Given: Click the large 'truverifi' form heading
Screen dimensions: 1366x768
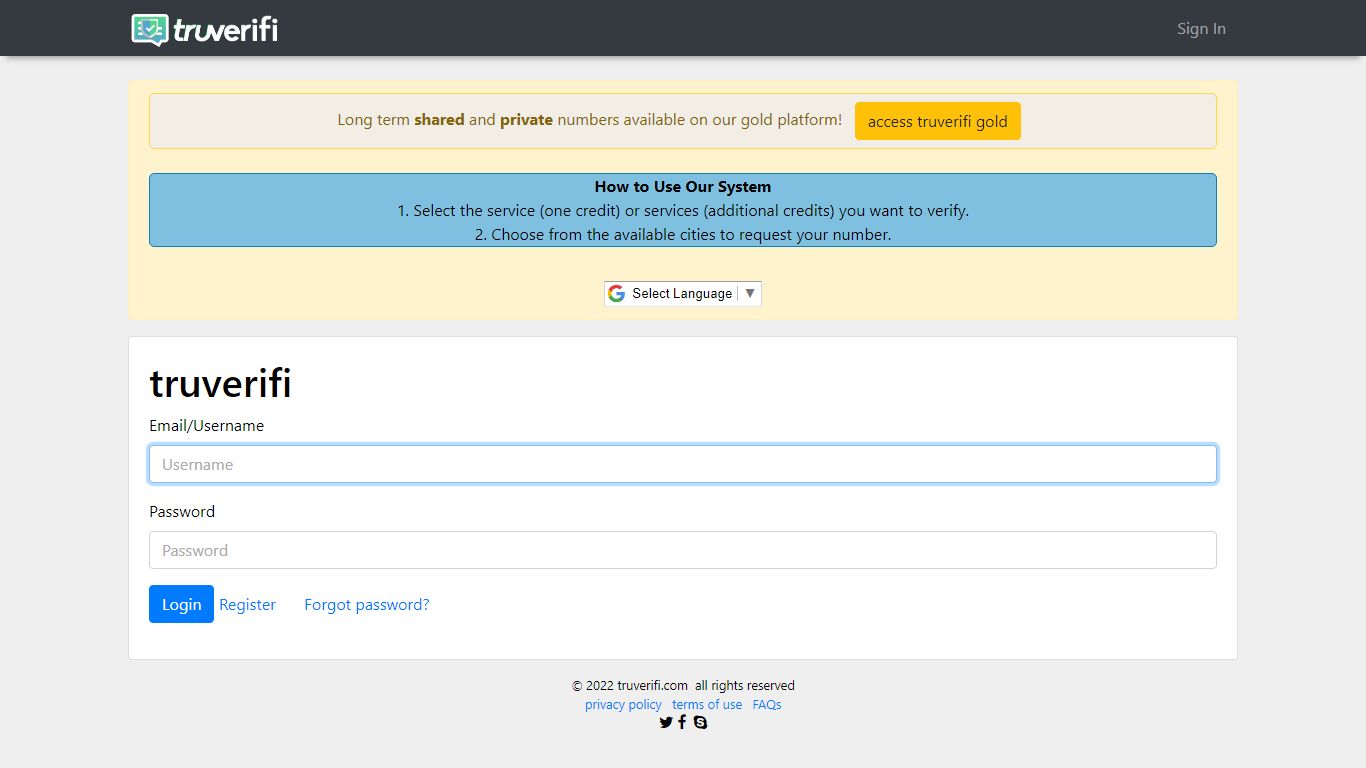Looking at the screenshot, I should point(220,383).
